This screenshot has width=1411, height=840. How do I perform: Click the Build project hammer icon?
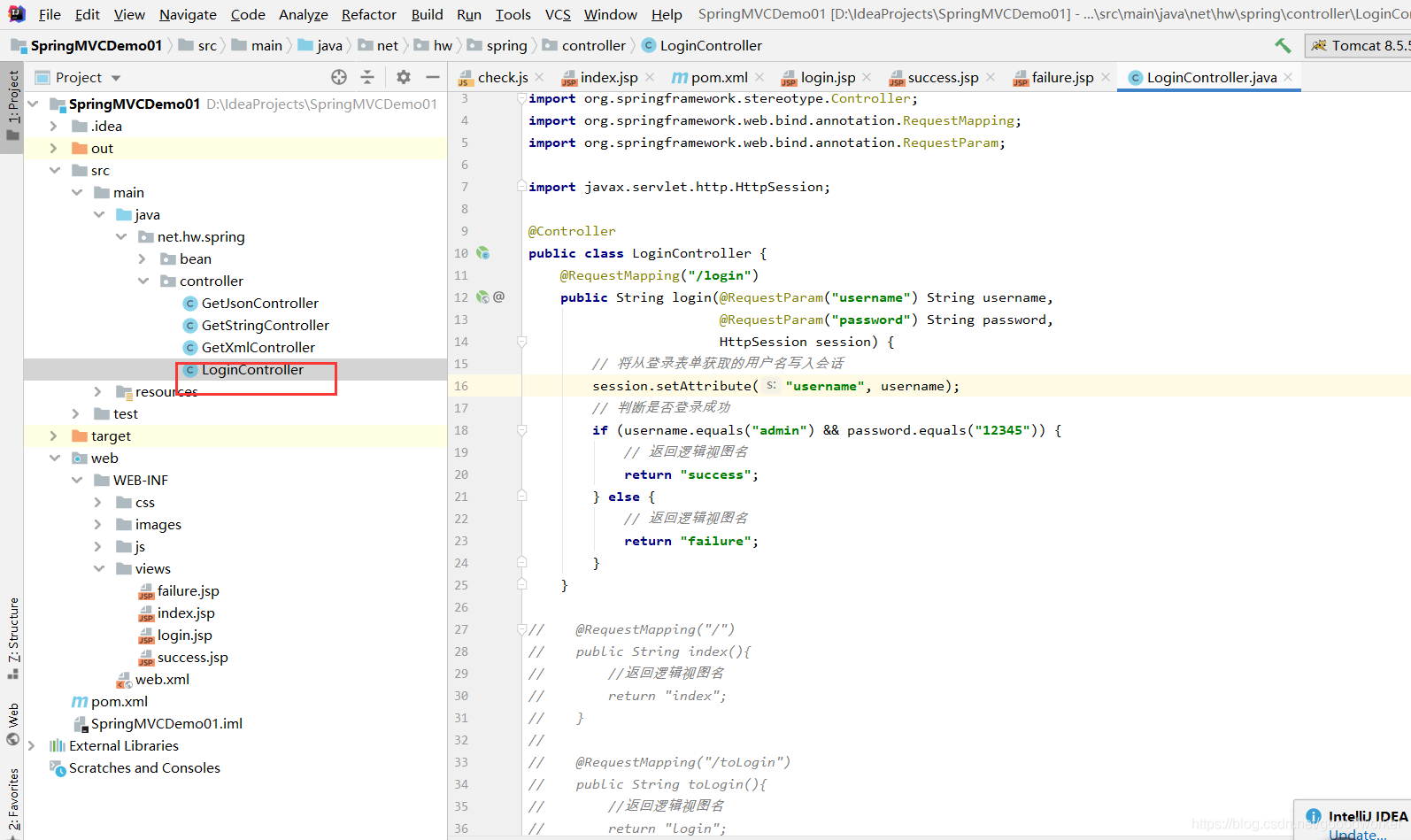[1283, 45]
